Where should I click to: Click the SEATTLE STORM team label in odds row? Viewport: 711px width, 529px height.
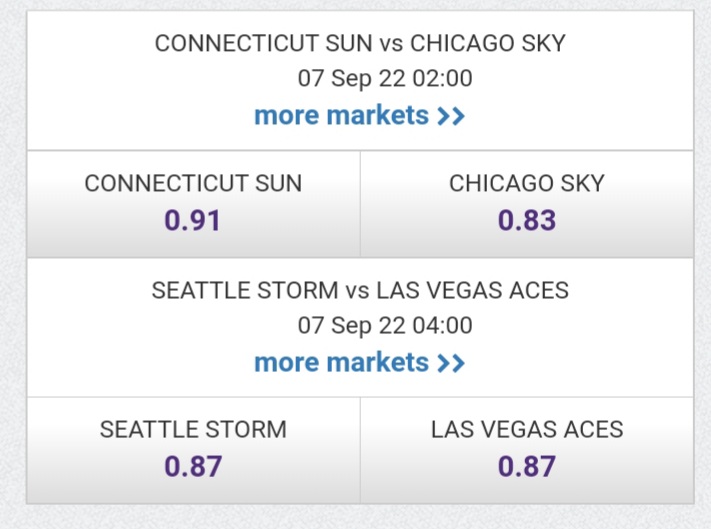click(x=193, y=430)
